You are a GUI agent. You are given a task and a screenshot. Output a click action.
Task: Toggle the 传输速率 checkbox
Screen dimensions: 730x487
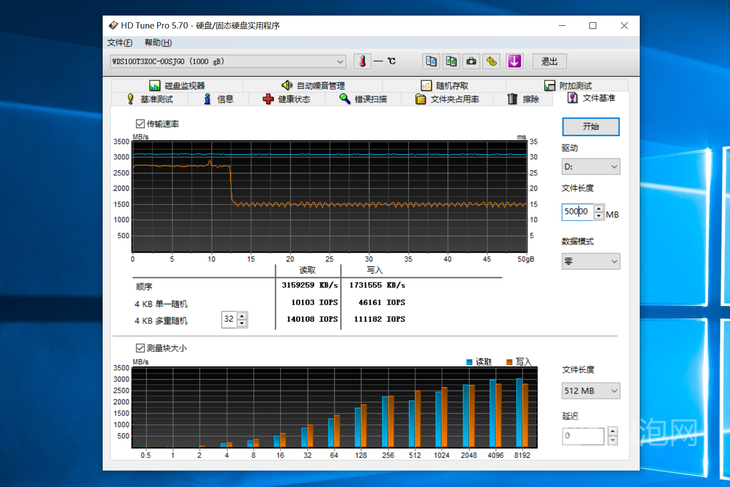(140, 124)
